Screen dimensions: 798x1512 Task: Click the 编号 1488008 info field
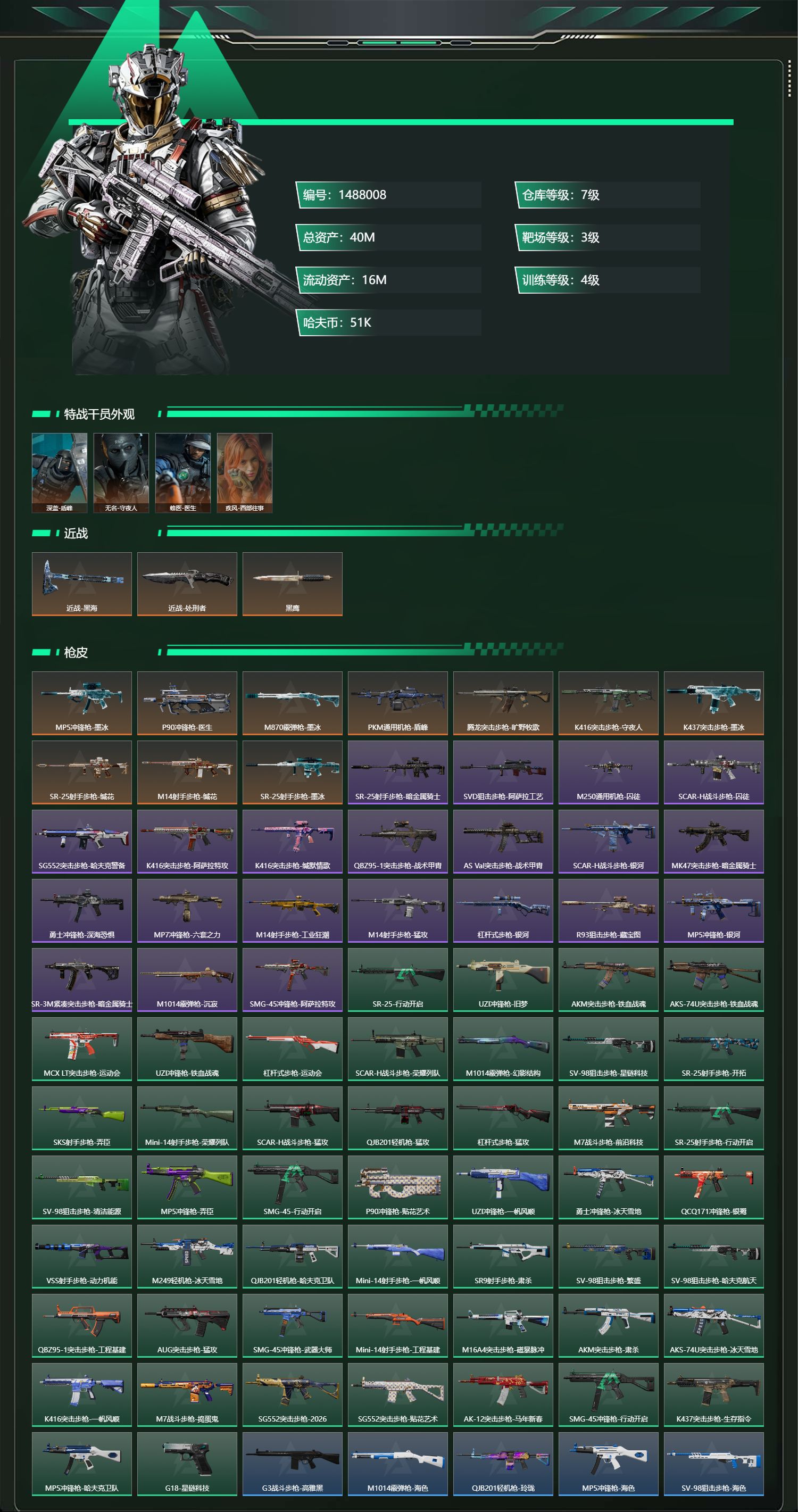388,195
